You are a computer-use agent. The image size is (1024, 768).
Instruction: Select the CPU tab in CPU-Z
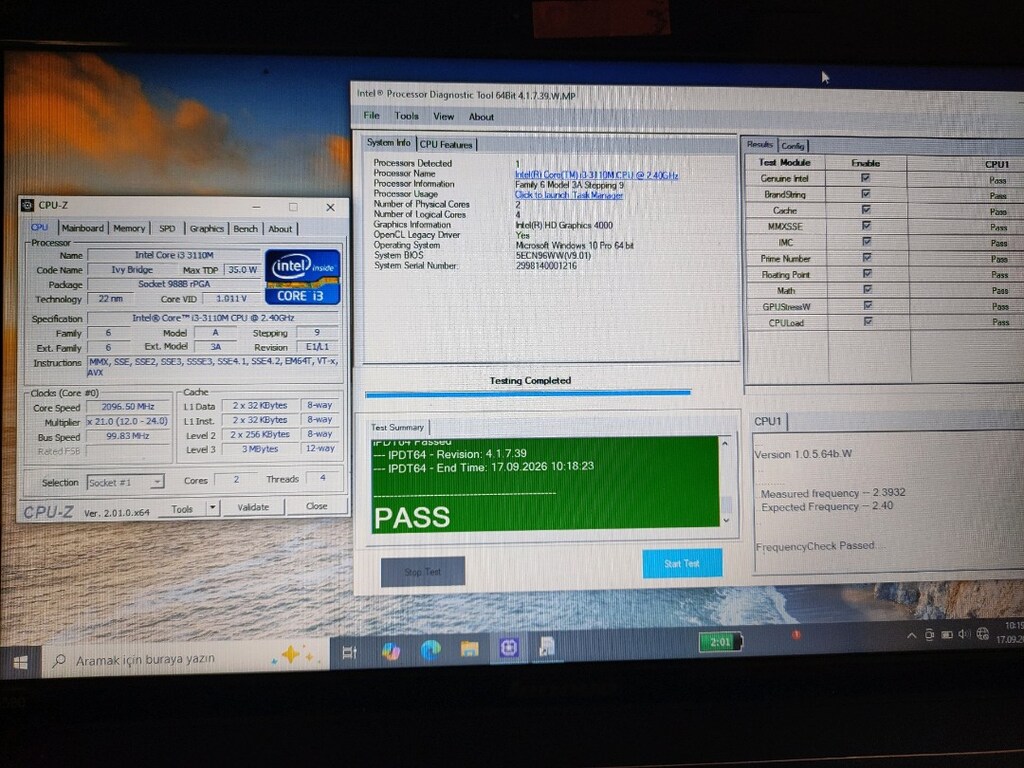click(x=39, y=227)
